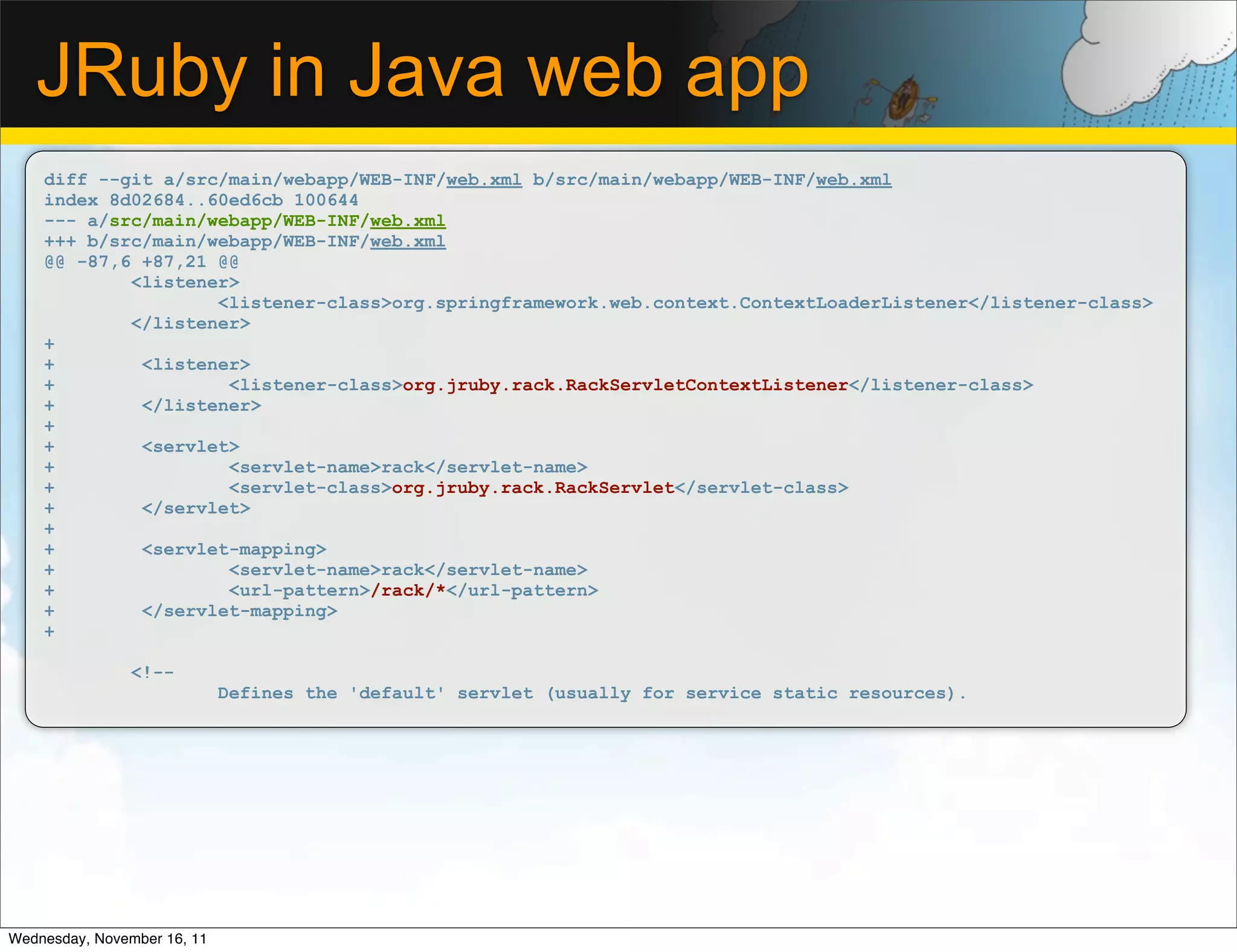Click the hunk header '@@ -87,6 +87,21 @@'
The image size is (1237, 952).
(x=141, y=262)
